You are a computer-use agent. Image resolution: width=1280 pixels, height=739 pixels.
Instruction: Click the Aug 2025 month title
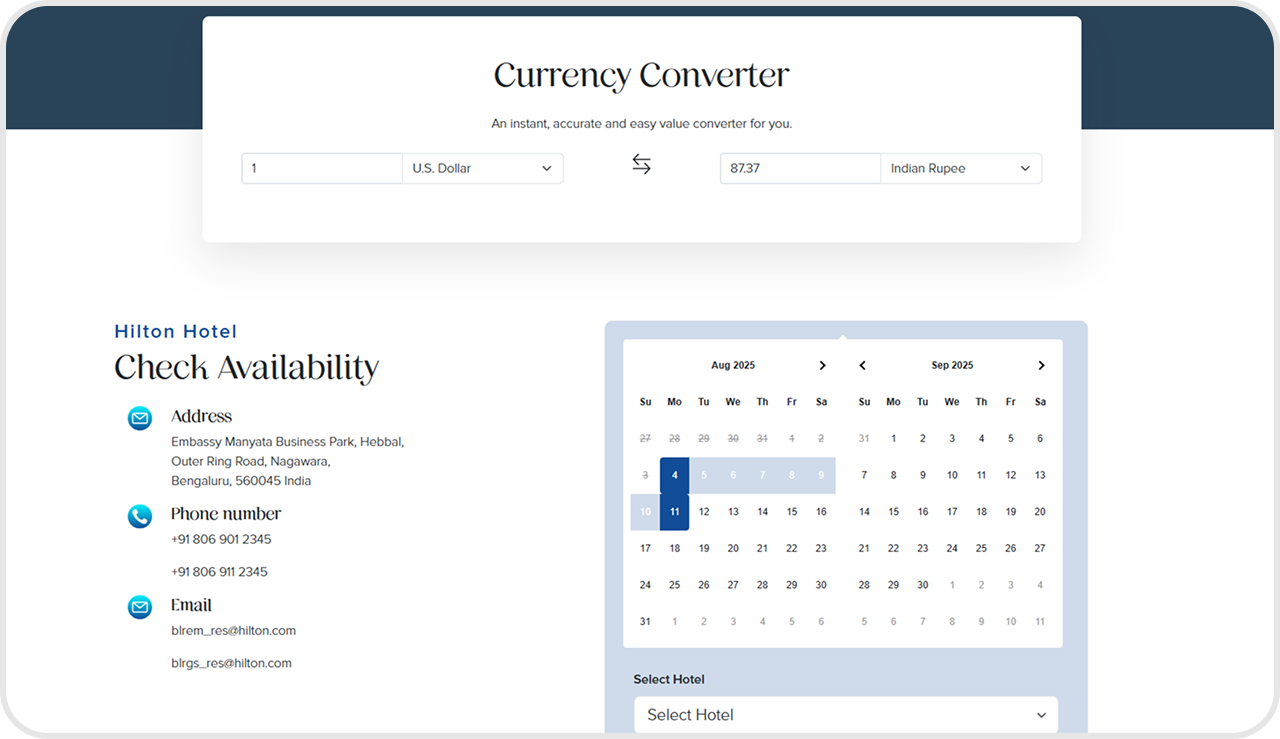(x=733, y=365)
